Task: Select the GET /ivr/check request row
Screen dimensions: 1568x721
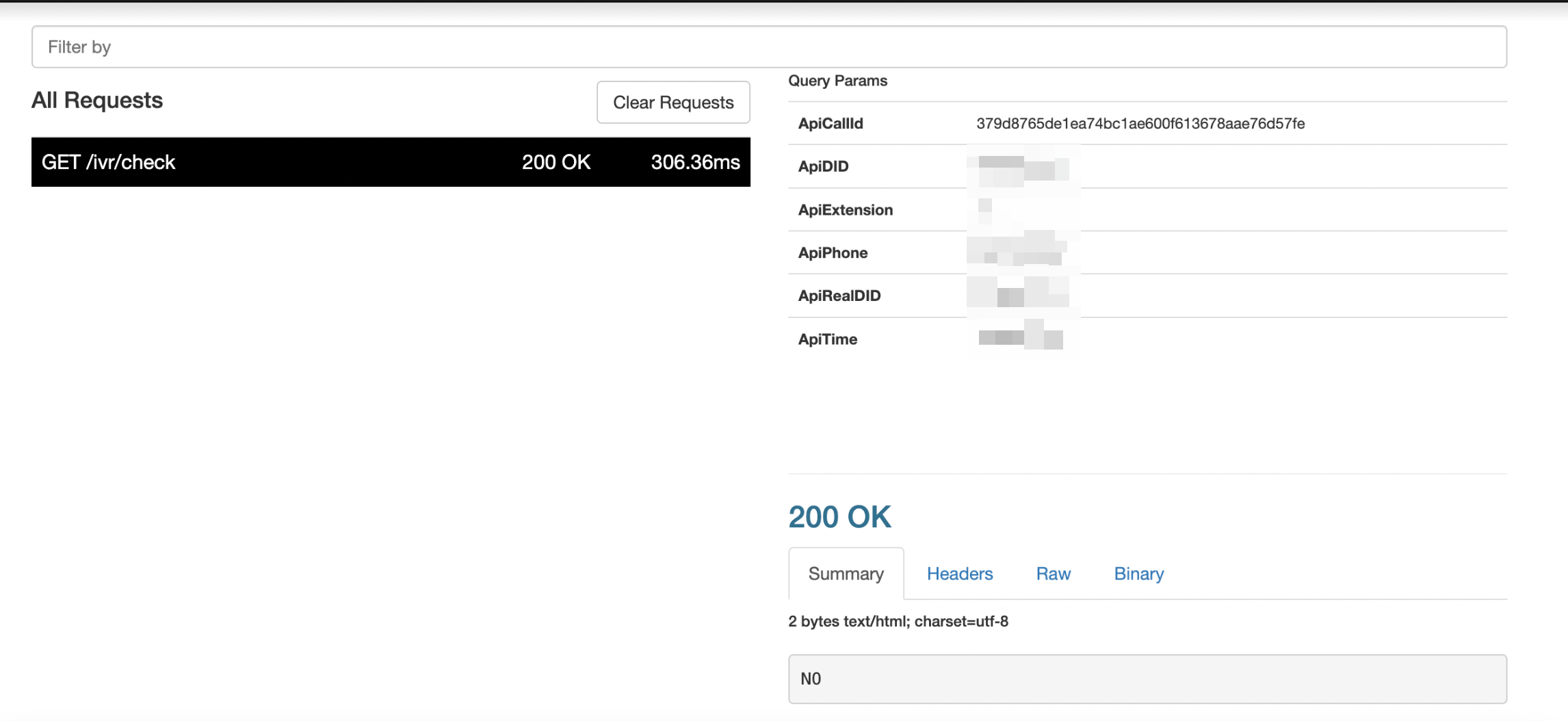Action: pyautogui.click(x=390, y=162)
